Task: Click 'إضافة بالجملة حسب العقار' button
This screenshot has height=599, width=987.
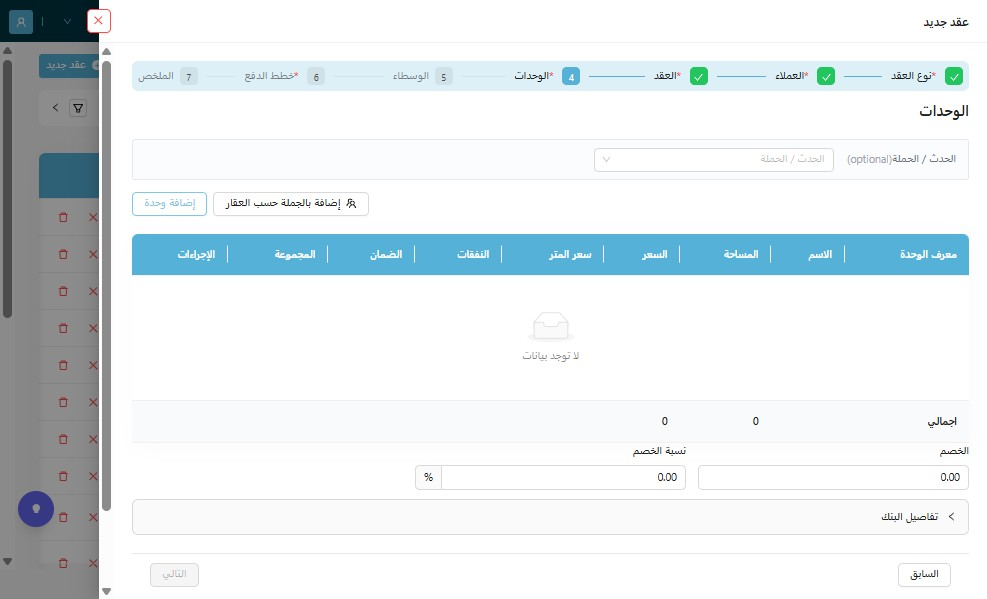Action: (x=291, y=204)
